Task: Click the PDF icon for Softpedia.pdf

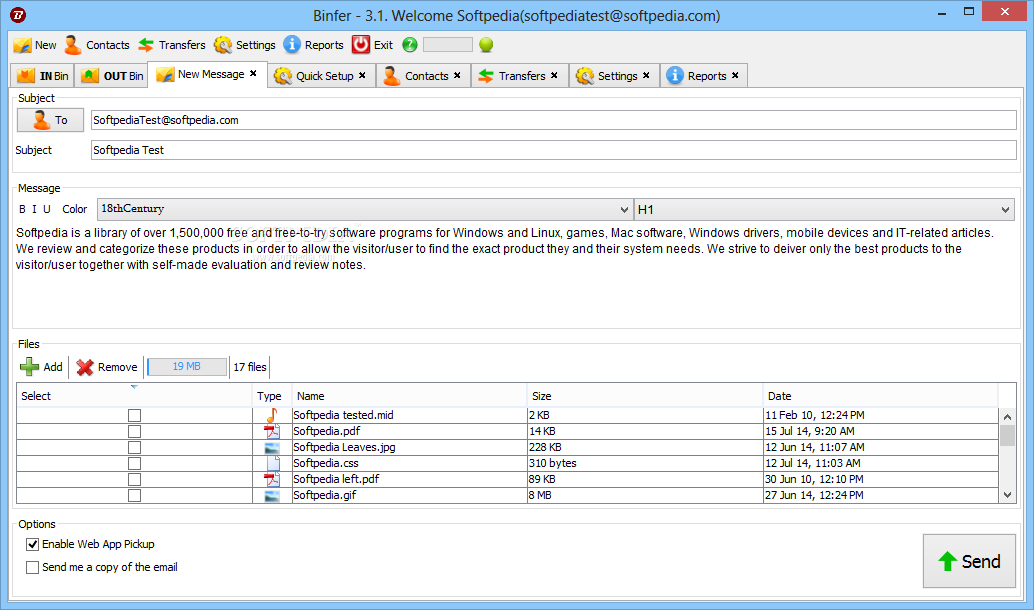Action: tap(272, 431)
